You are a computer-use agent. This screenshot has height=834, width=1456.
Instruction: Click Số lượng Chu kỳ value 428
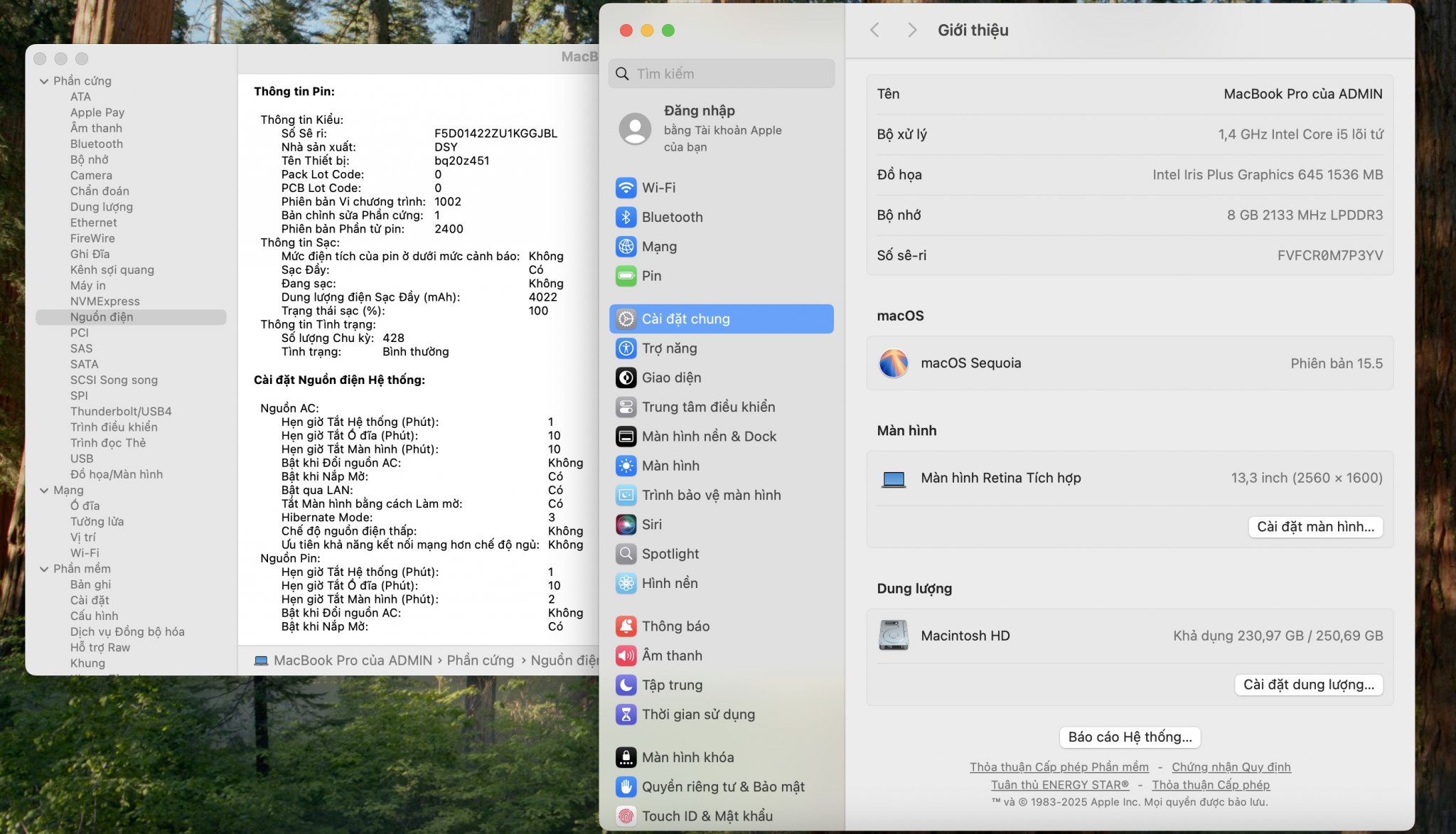point(393,338)
